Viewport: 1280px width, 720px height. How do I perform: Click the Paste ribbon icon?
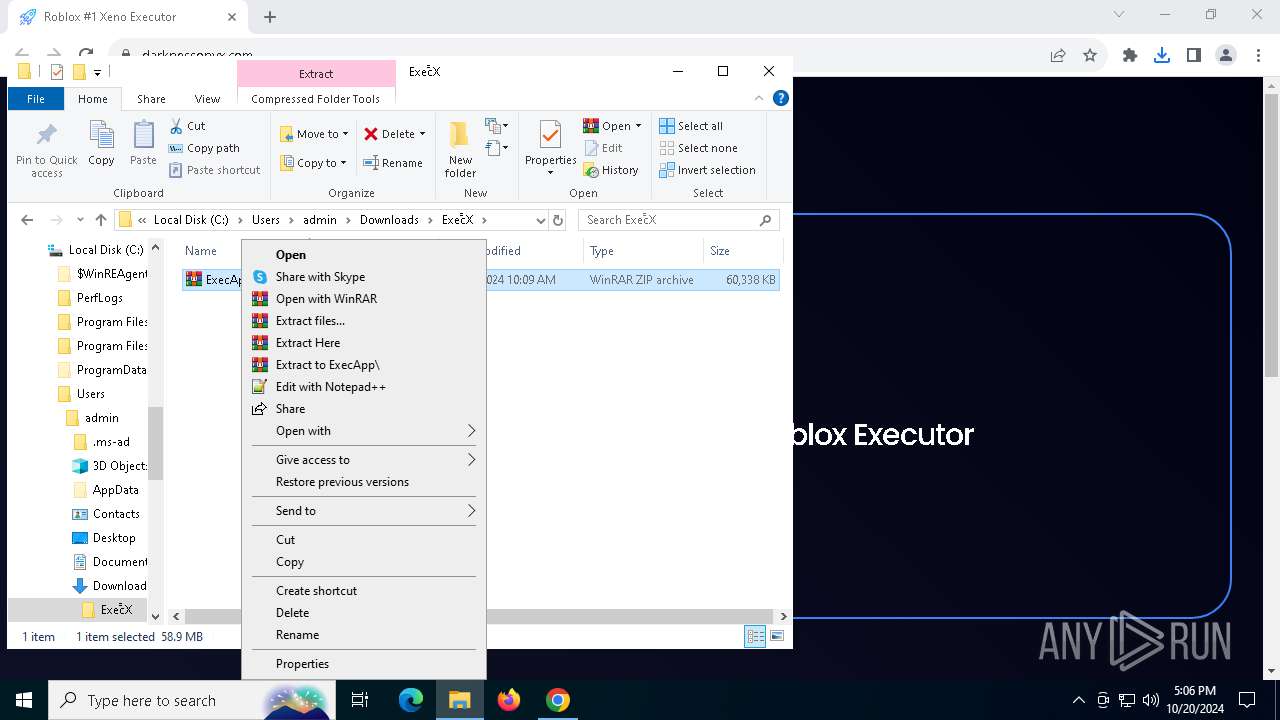[143, 143]
